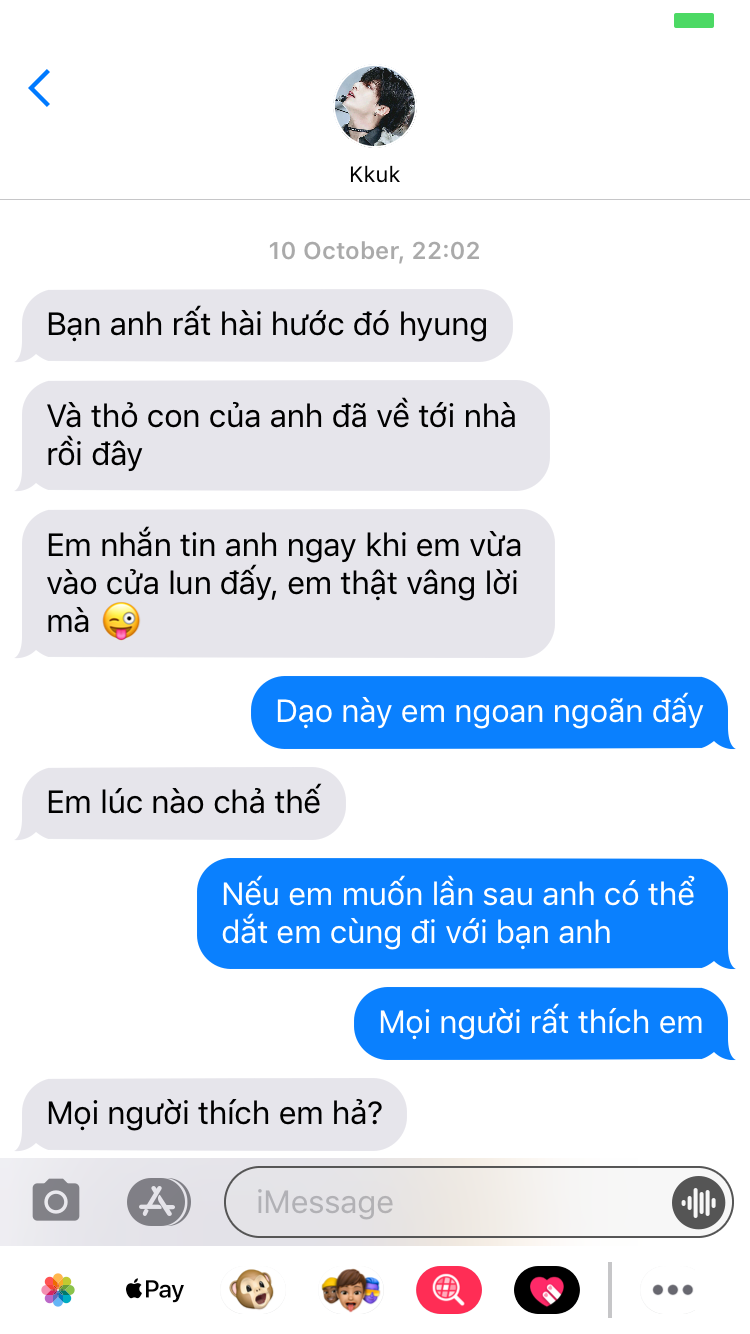
Task: Tap the Kkuk contact name
Action: [375, 174]
